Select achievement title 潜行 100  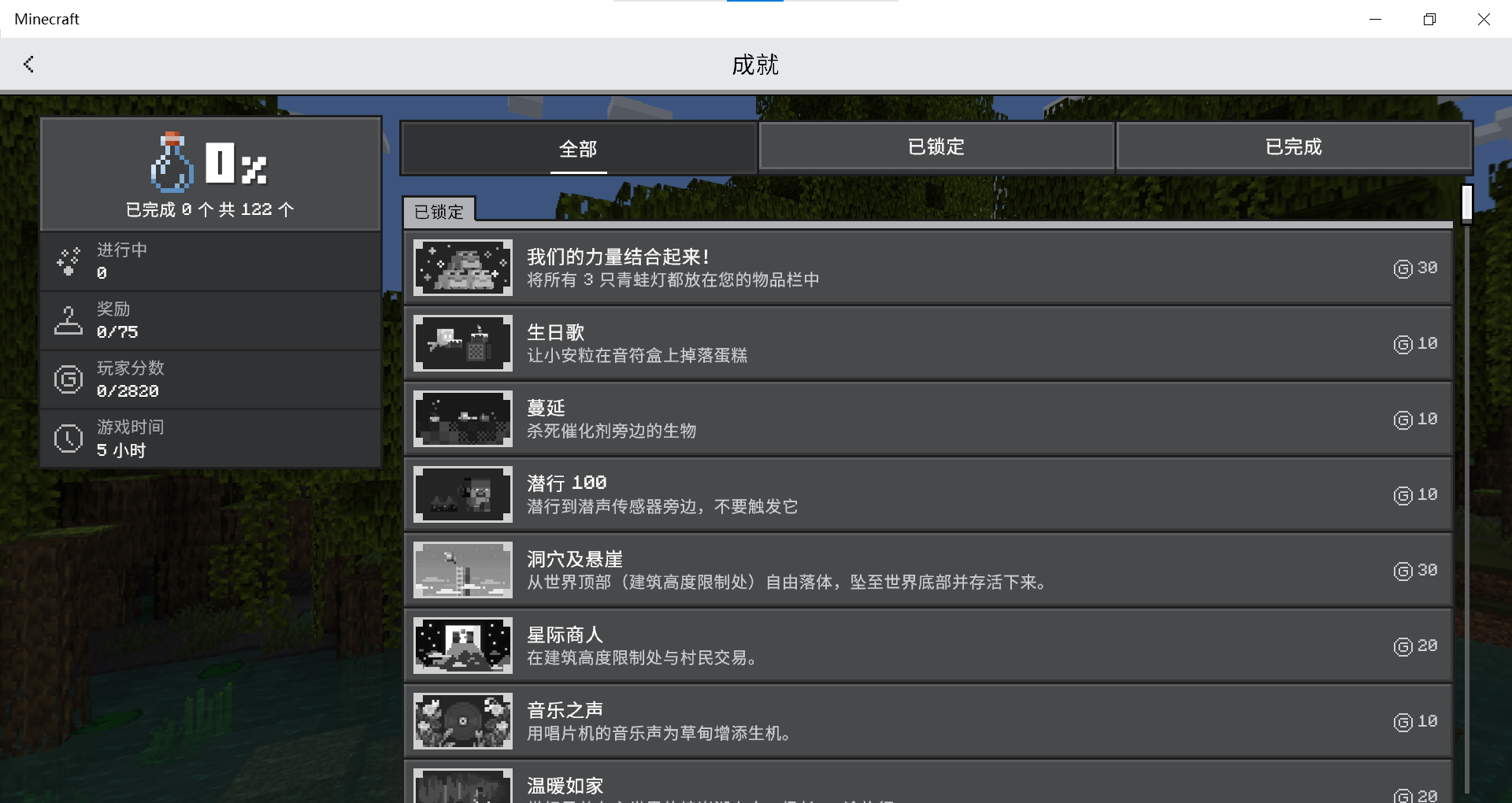567,483
